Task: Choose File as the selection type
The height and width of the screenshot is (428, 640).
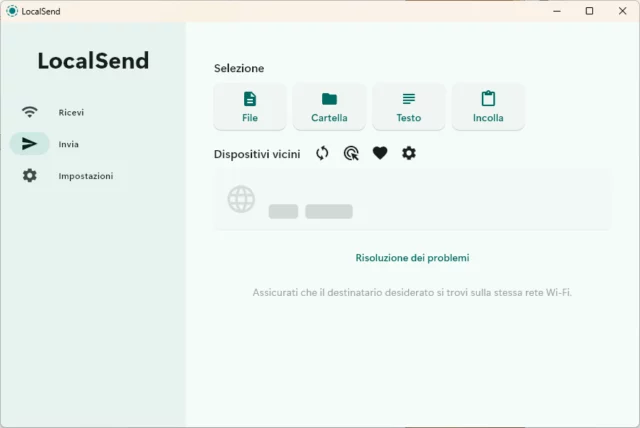Action: pos(250,106)
